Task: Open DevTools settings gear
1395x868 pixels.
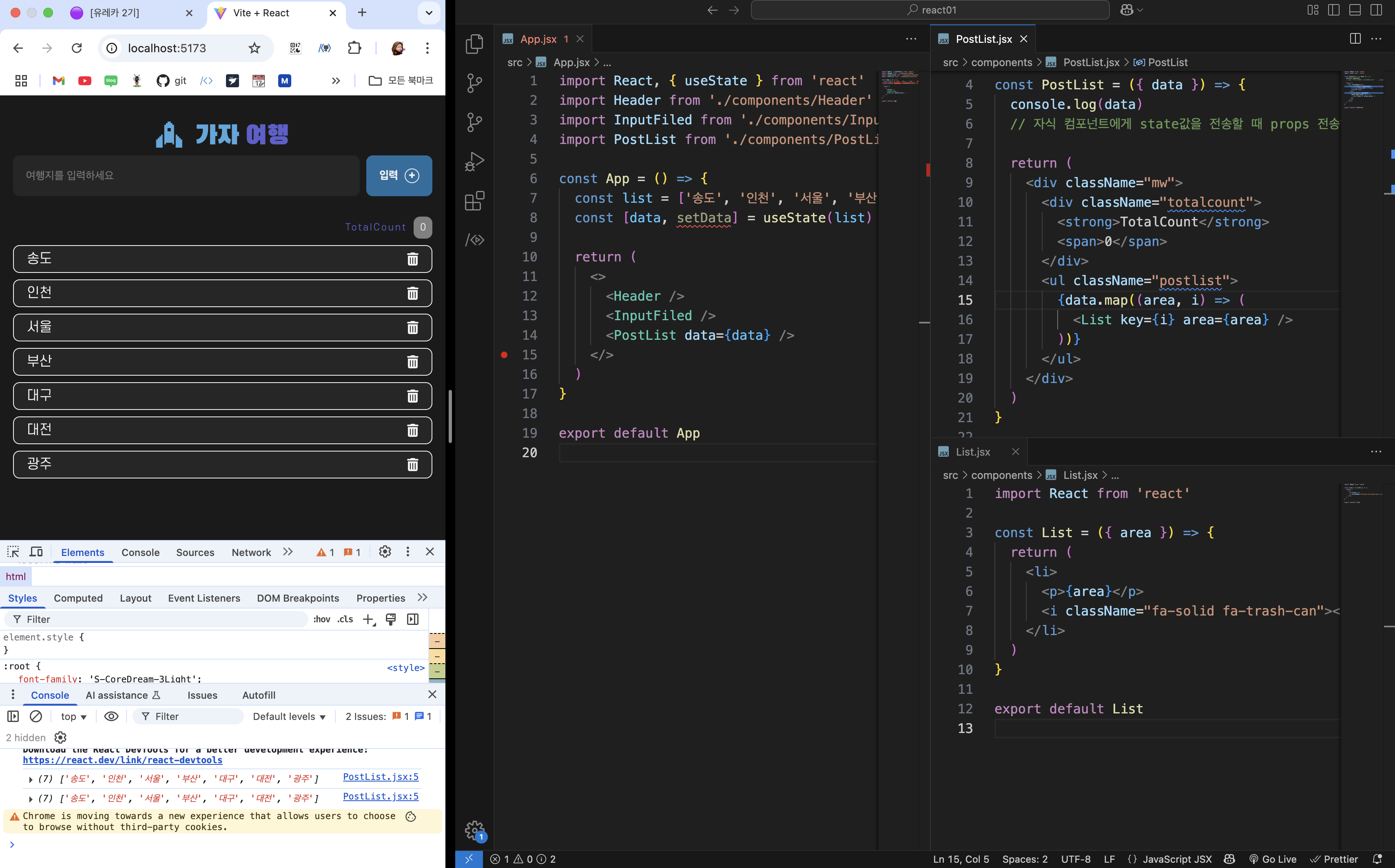Action: tap(385, 552)
